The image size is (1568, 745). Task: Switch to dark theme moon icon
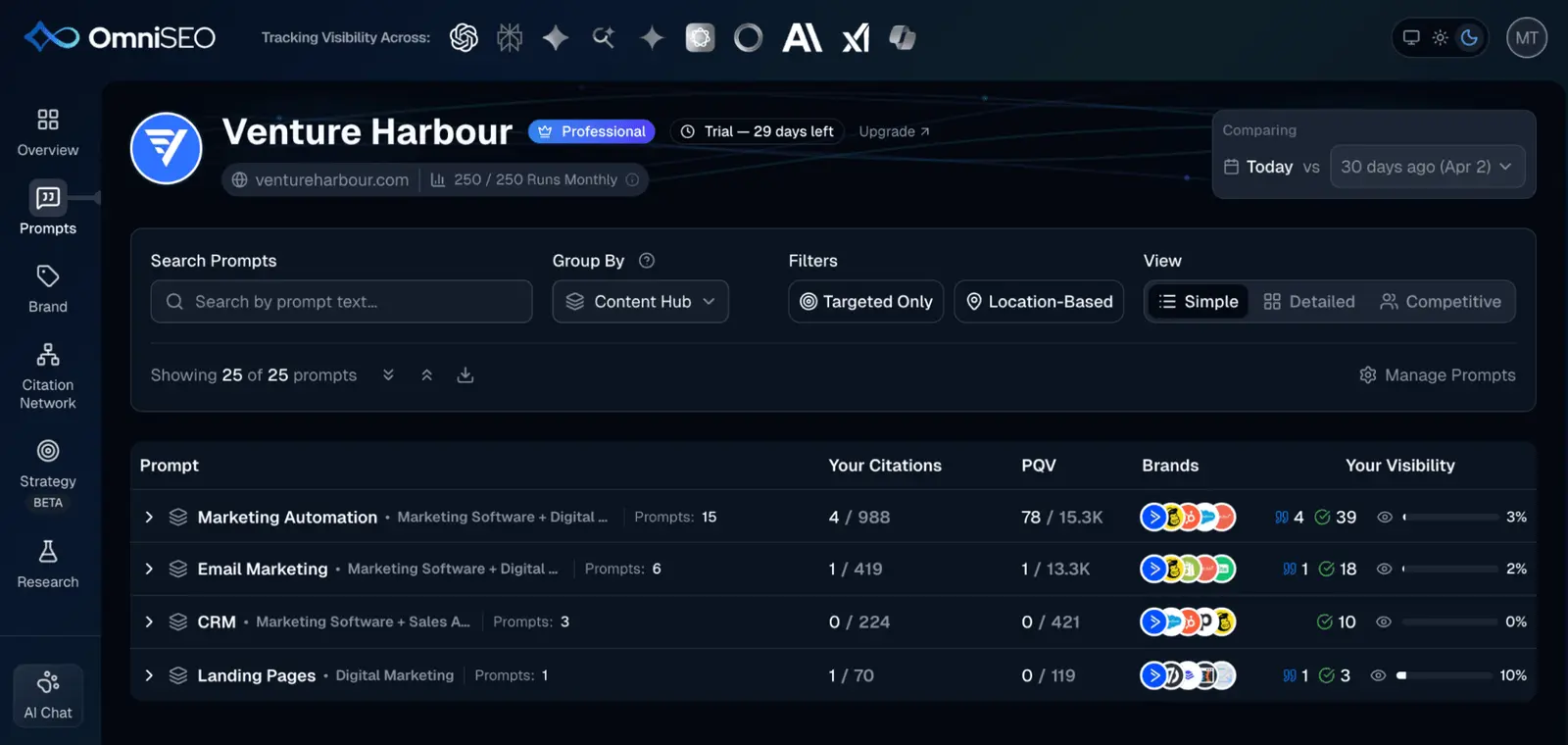(1469, 38)
